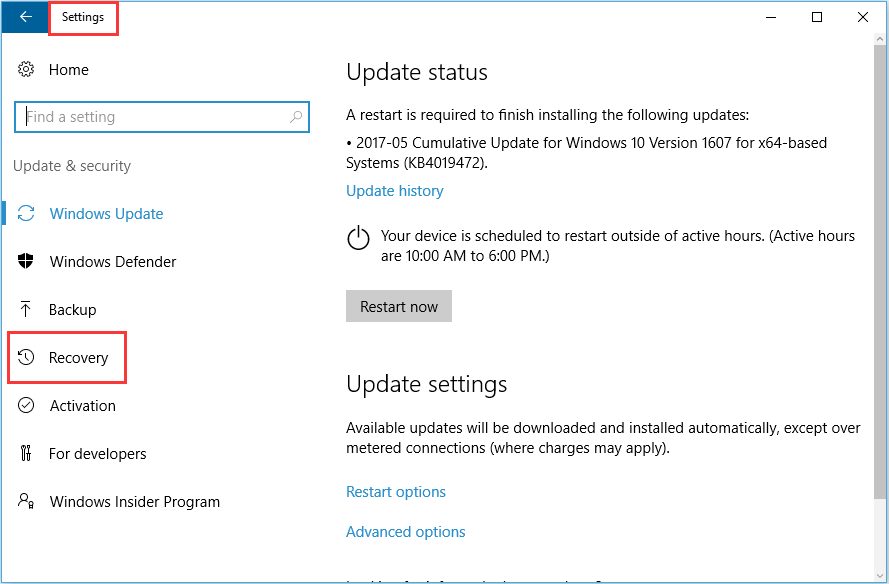
Task: Click the back arrow in title bar
Action: tap(25, 17)
